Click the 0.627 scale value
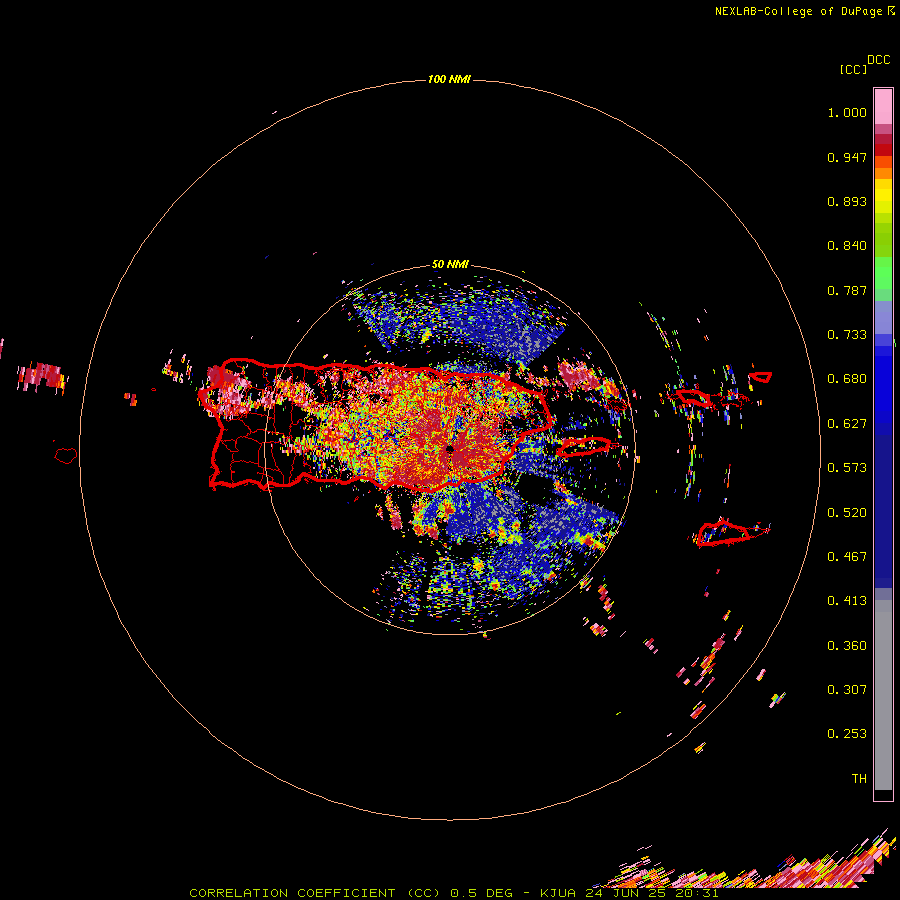The height and width of the screenshot is (900, 900). coord(847,424)
